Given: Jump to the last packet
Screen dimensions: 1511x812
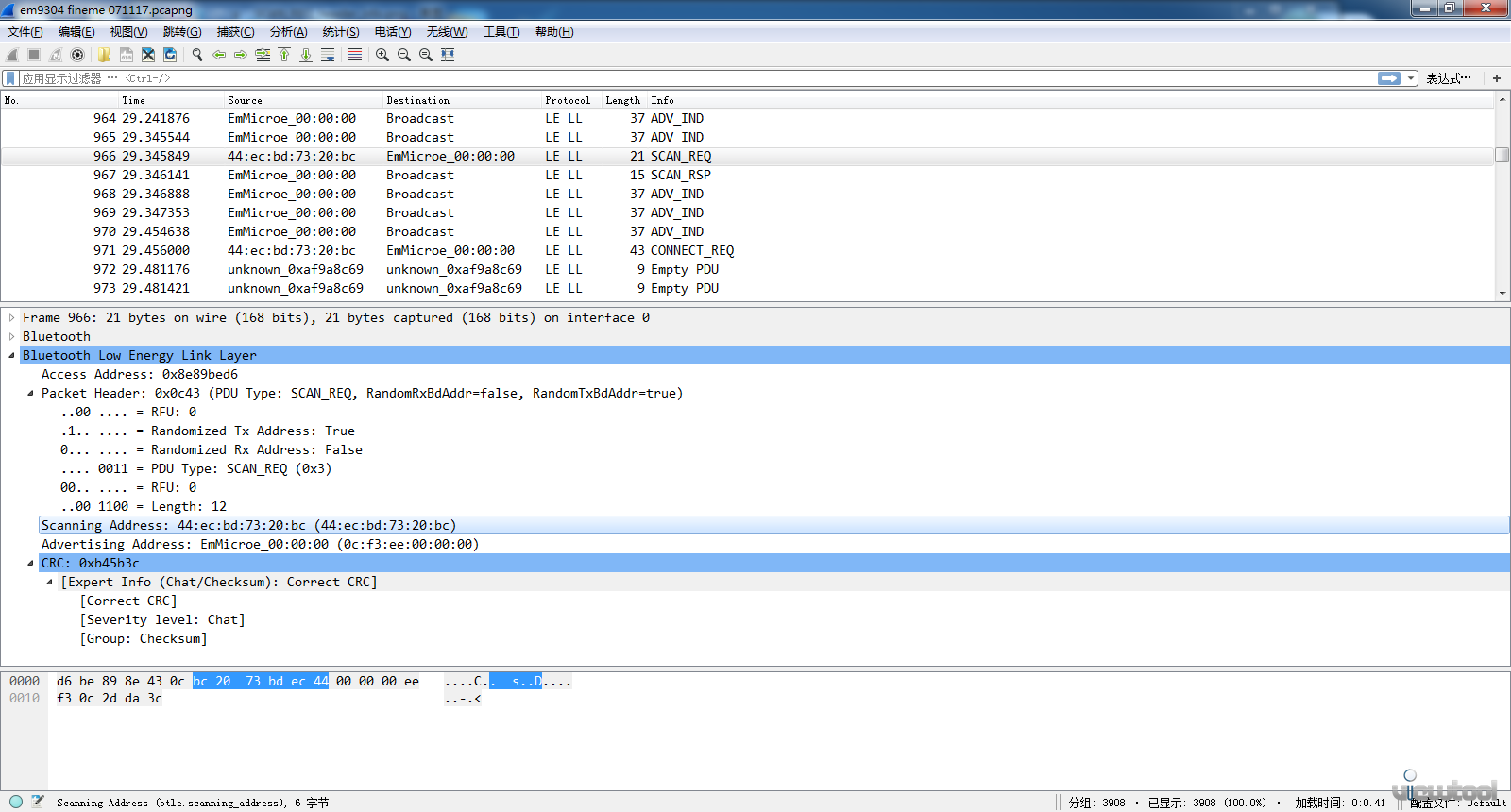Looking at the screenshot, I should [x=306, y=55].
